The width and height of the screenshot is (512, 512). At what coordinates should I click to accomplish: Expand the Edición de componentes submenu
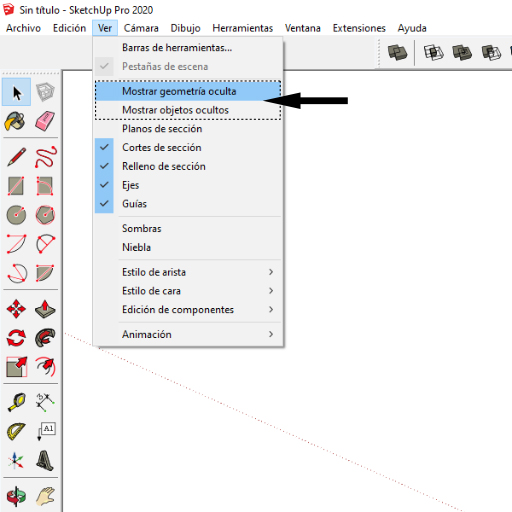point(188,310)
